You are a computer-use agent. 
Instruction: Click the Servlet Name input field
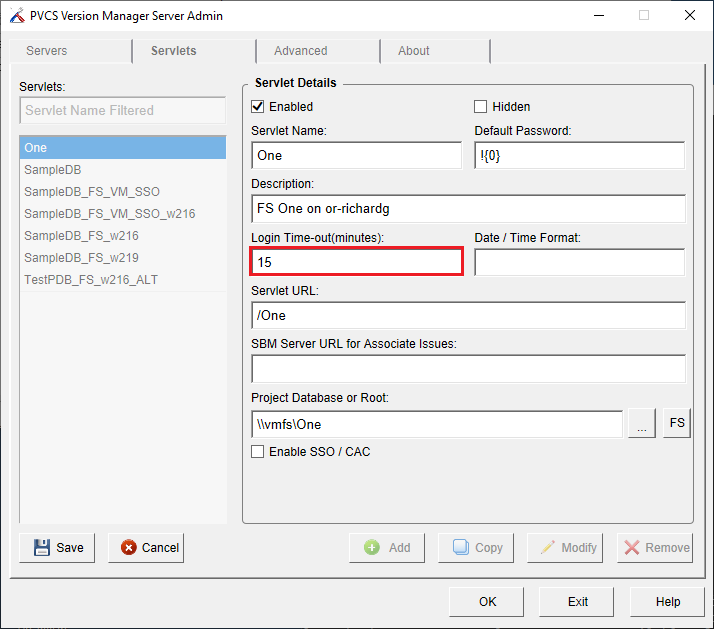[357, 155]
